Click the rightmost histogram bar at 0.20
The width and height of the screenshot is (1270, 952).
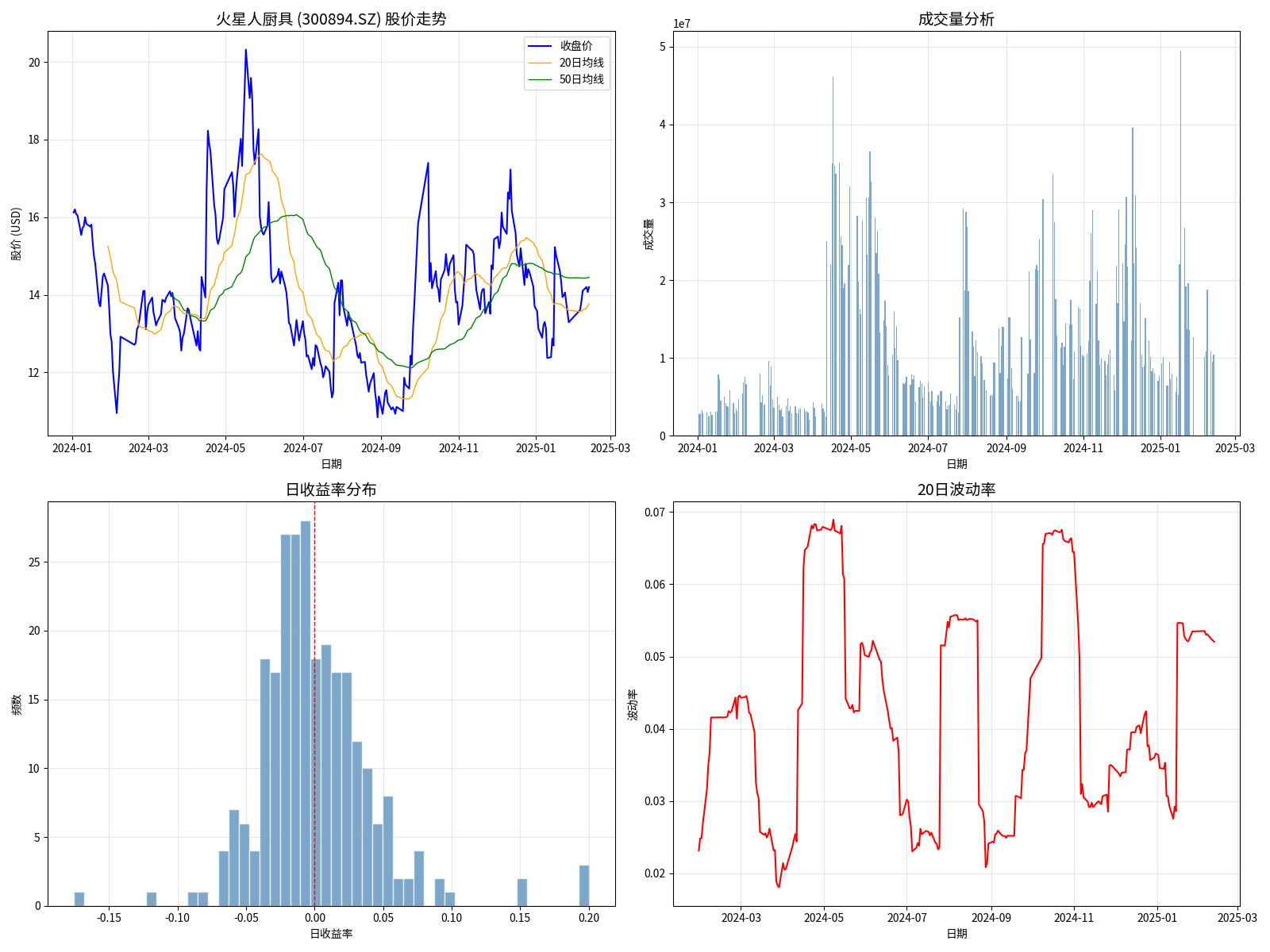(584, 885)
